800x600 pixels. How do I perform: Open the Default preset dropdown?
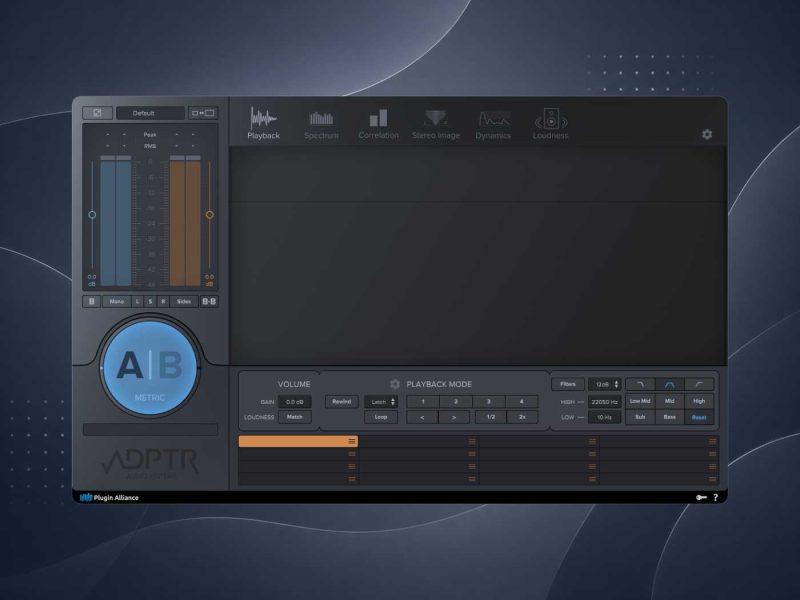pos(150,113)
